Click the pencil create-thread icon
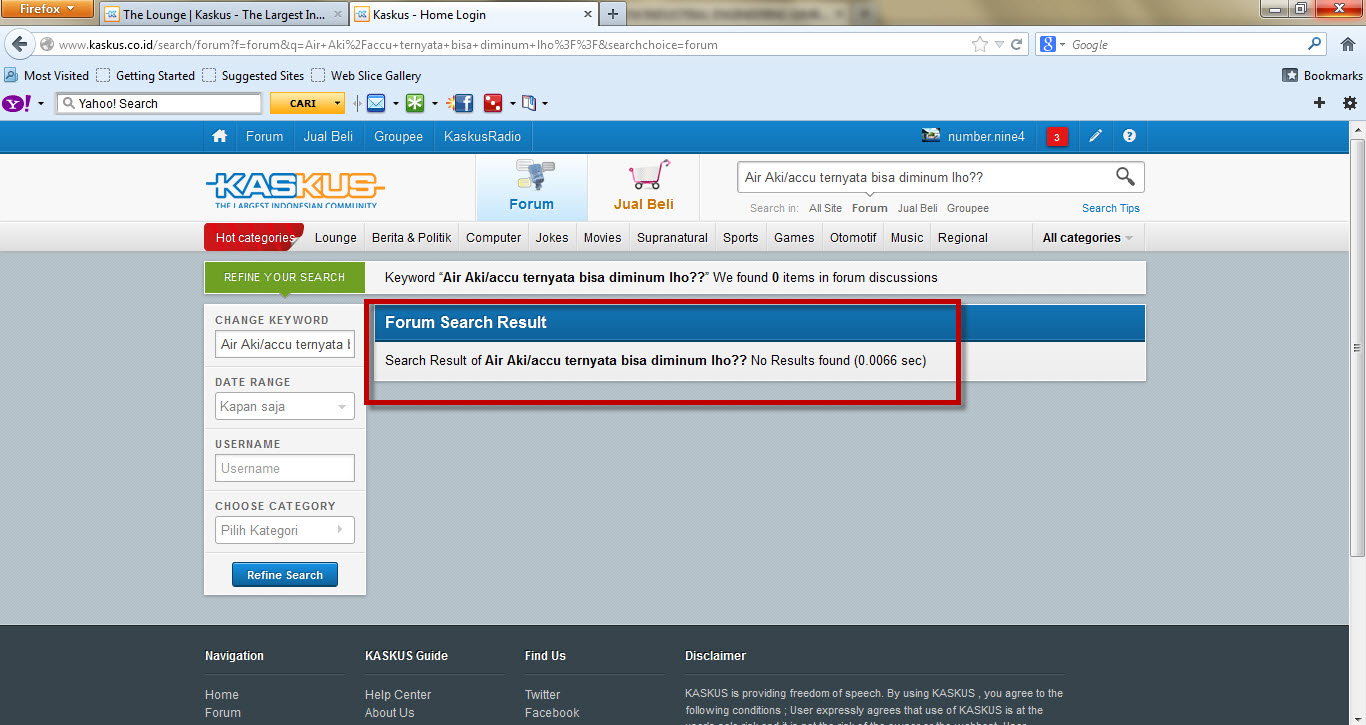The height and width of the screenshot is (725, 1366). click(1096, 137)
